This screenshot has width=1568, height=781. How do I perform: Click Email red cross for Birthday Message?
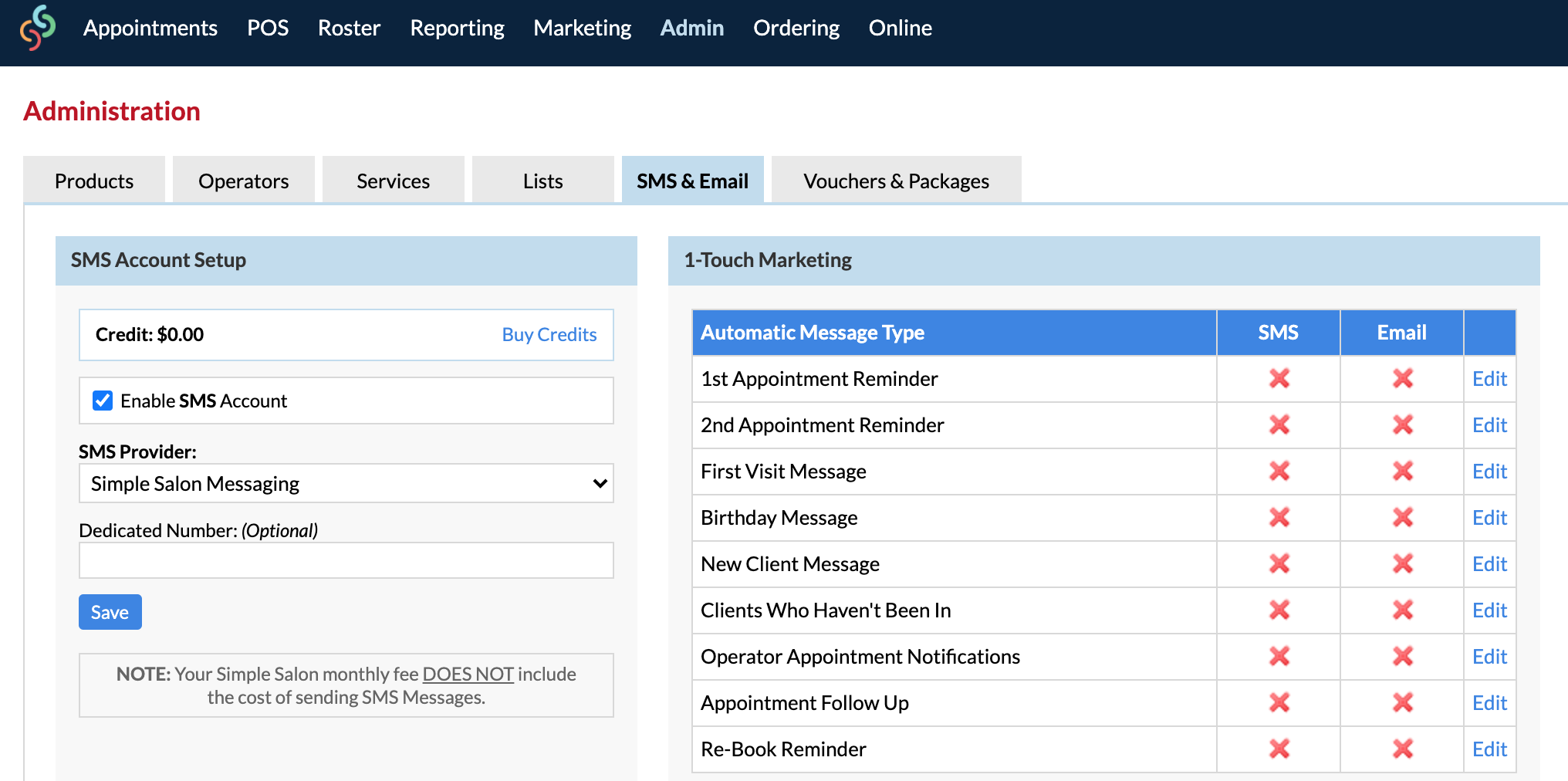point(1403,517)
